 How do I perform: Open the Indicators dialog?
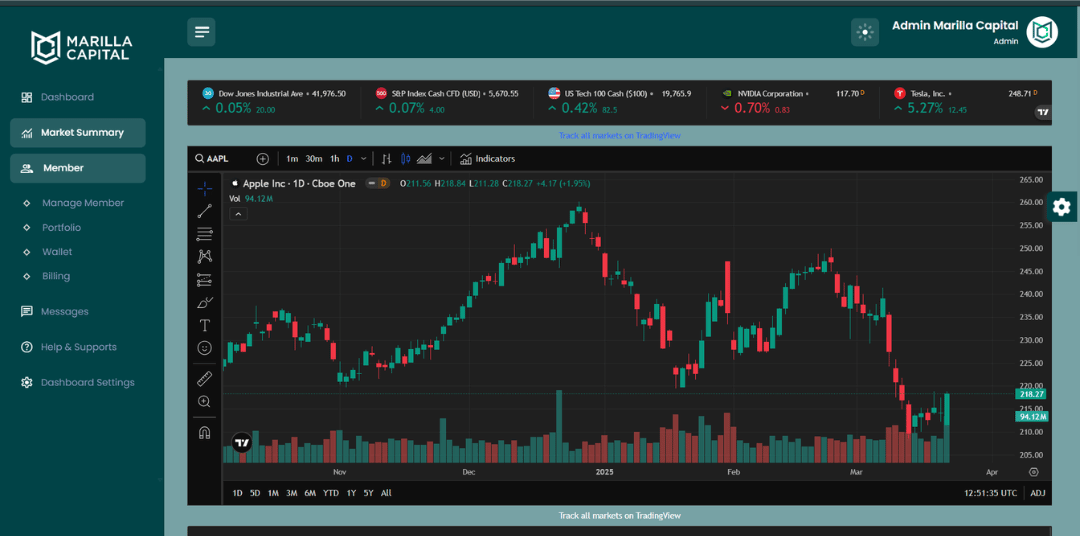487,158
